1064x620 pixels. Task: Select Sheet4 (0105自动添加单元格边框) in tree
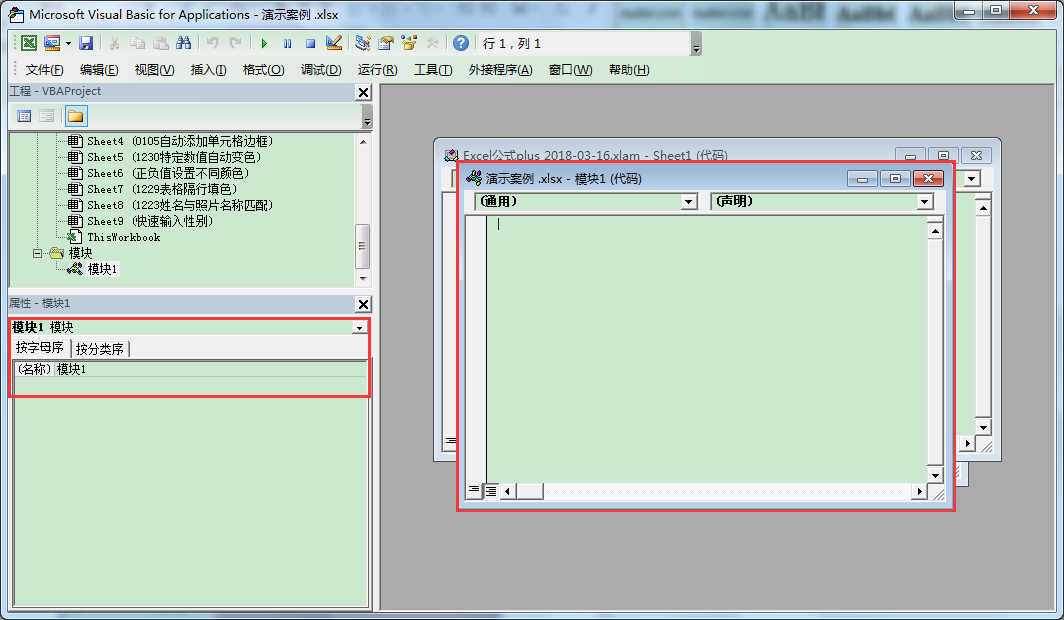point(180,141)
